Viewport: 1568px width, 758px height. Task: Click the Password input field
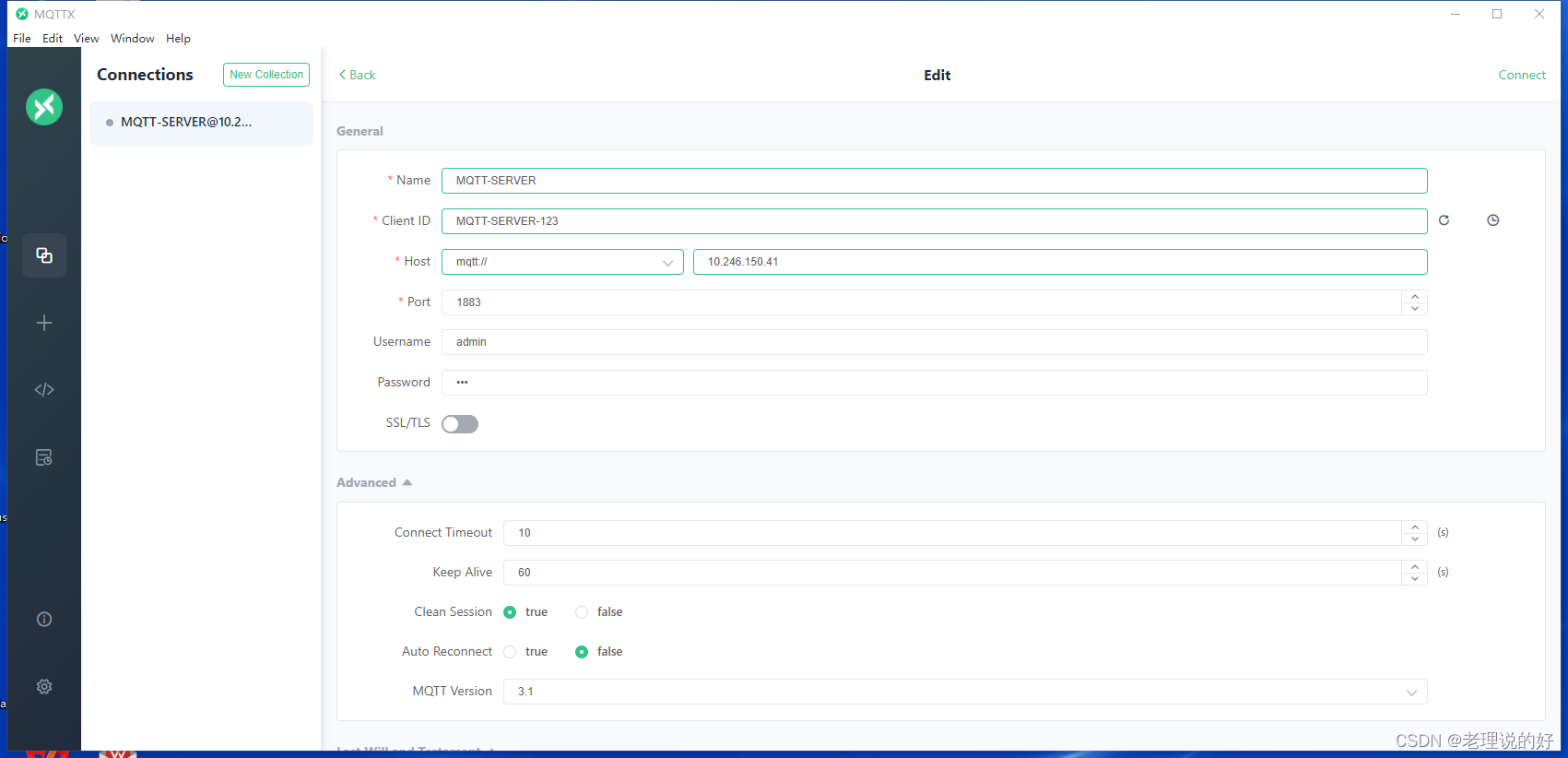[935, 383]
